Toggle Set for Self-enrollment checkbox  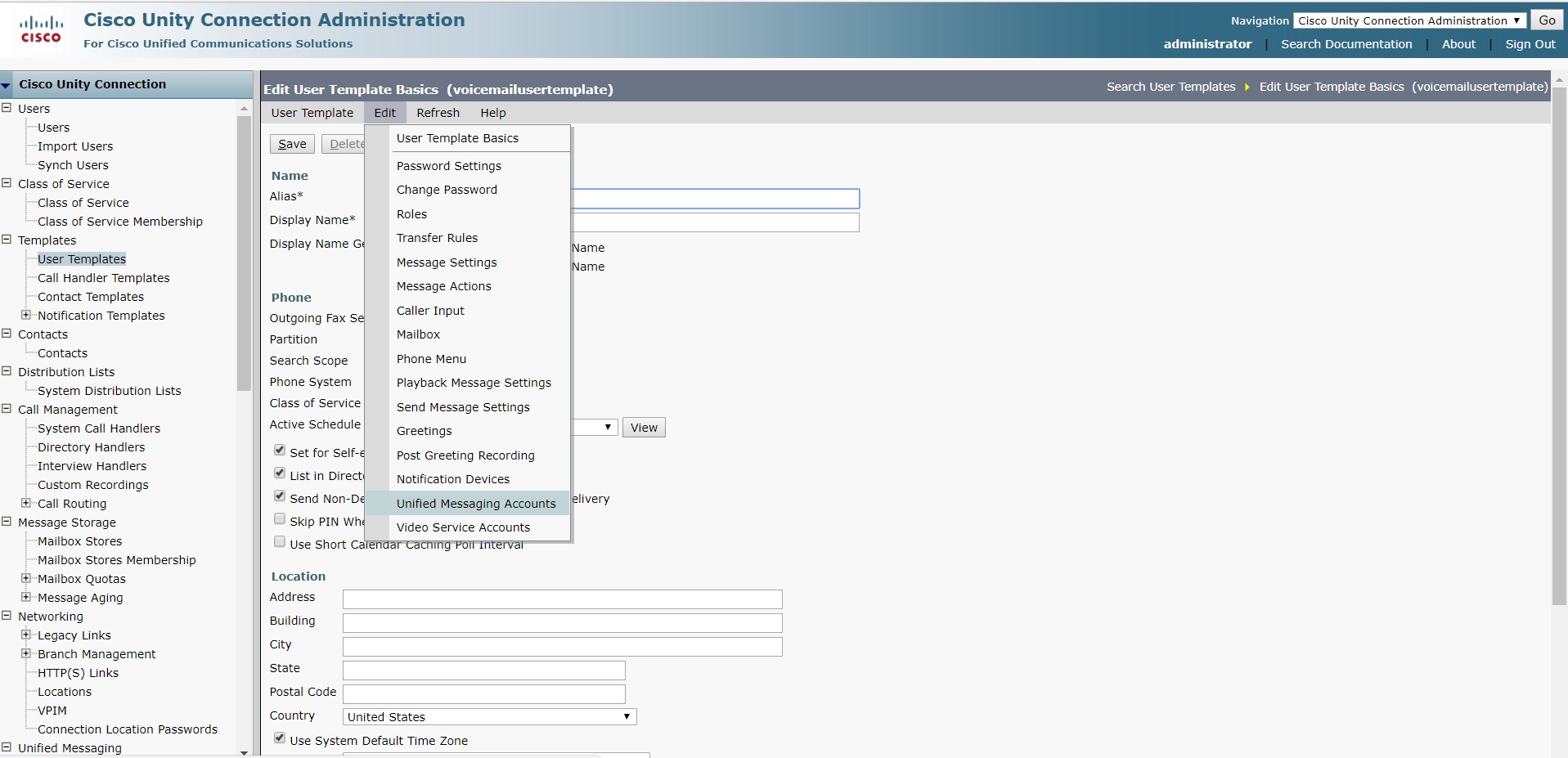[x=280, y=451]
